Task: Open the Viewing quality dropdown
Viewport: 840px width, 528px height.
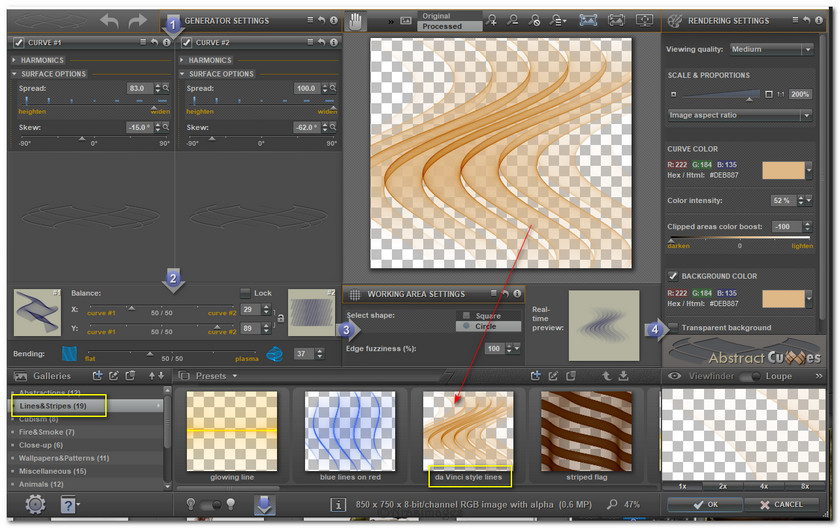Action: tap(771, 49)
